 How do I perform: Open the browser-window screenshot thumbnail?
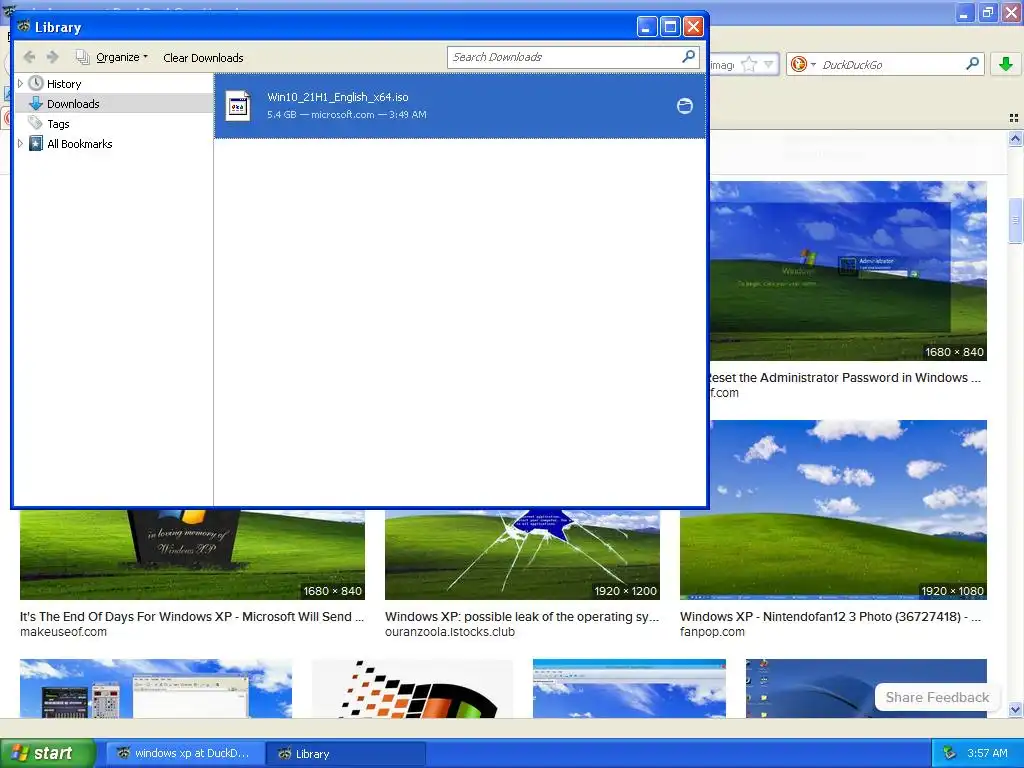(x=629, y=688)
